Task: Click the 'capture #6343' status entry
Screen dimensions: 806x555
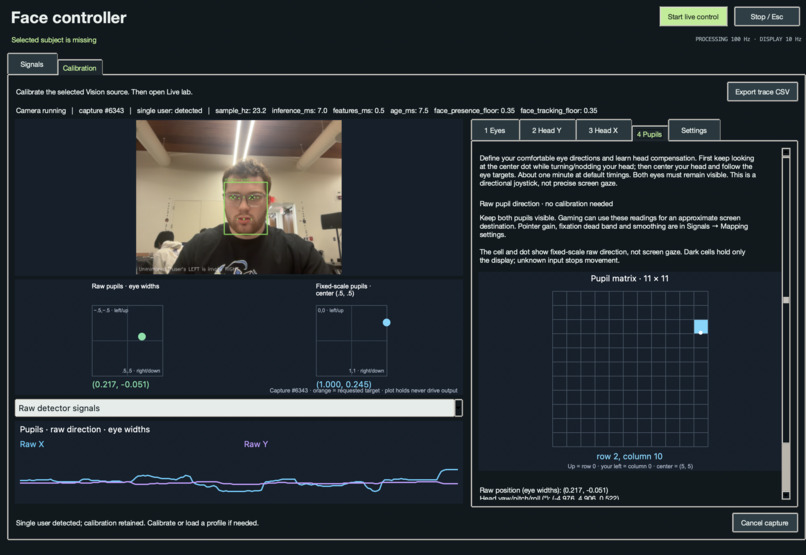Action: pos(101,110)
